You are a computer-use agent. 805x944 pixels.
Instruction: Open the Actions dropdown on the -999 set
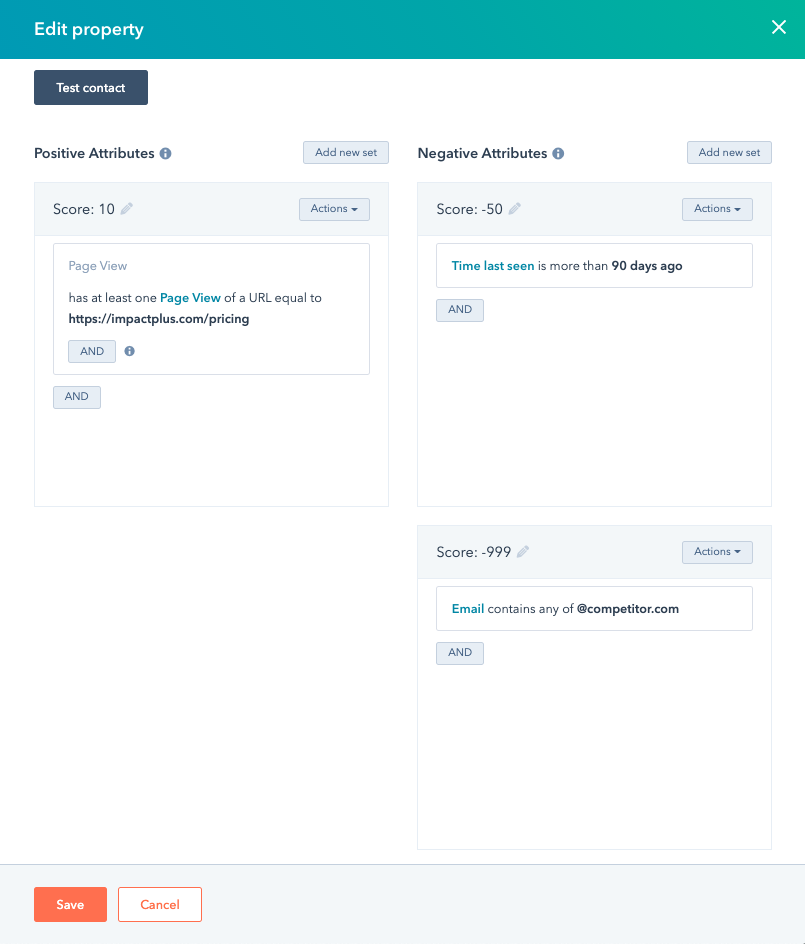[717, 551]
